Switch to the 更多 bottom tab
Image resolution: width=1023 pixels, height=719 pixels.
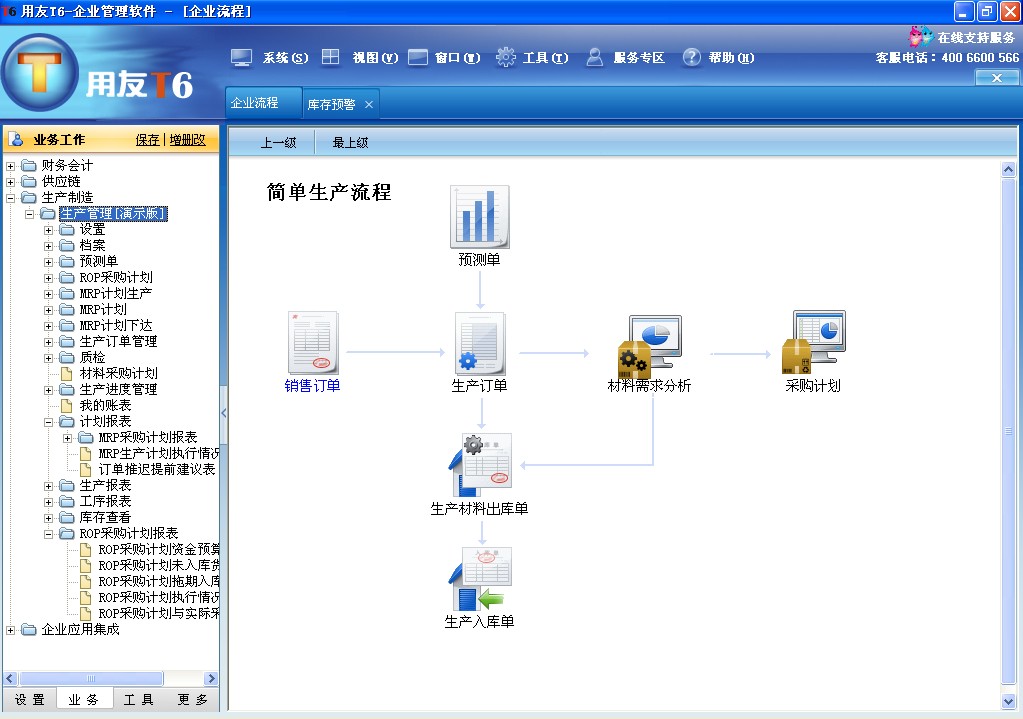[192, 699]
